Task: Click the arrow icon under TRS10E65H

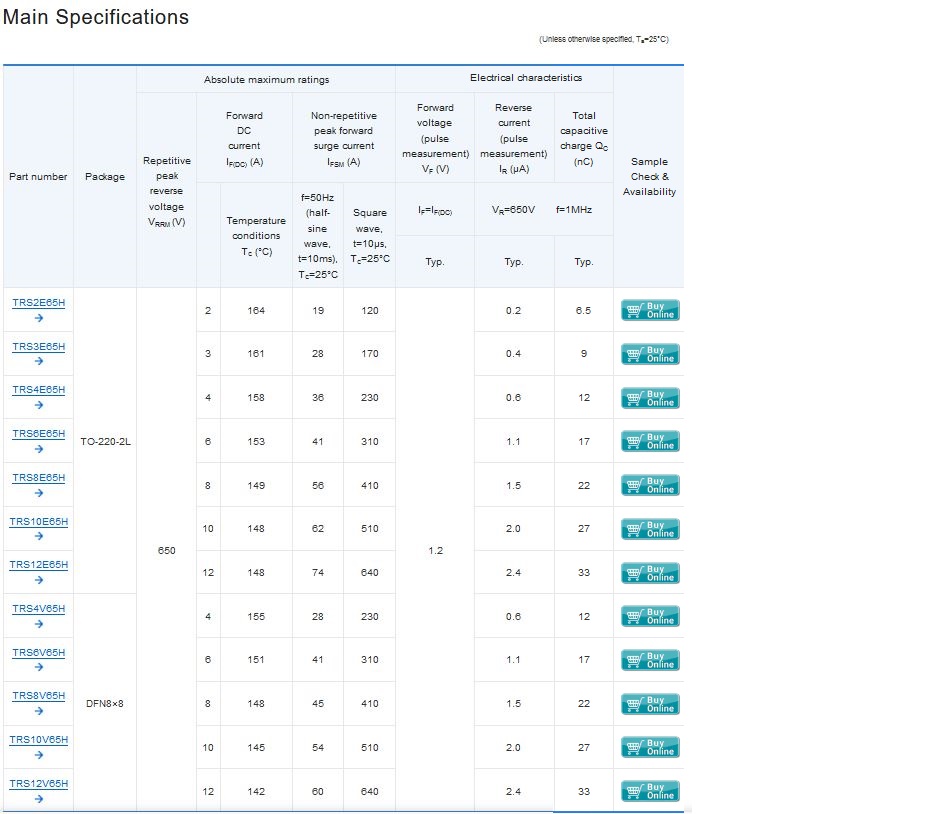Action: (x=39, y=536)
